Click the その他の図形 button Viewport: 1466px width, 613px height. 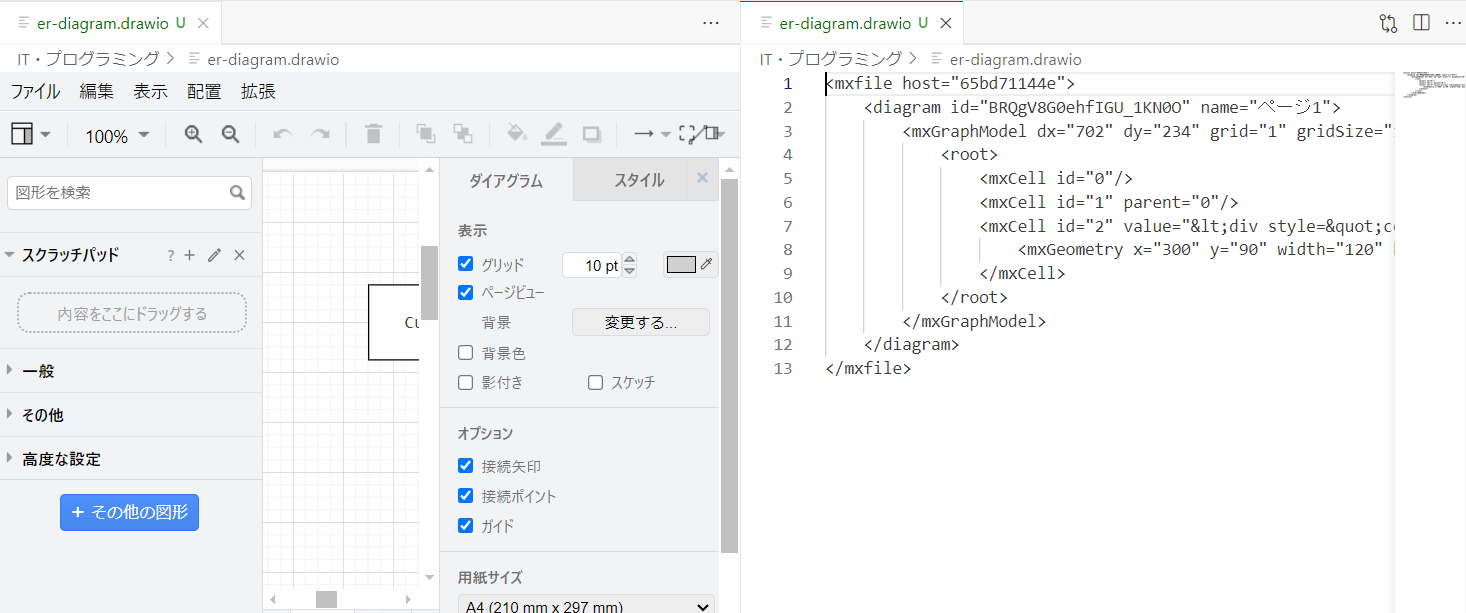129,512
